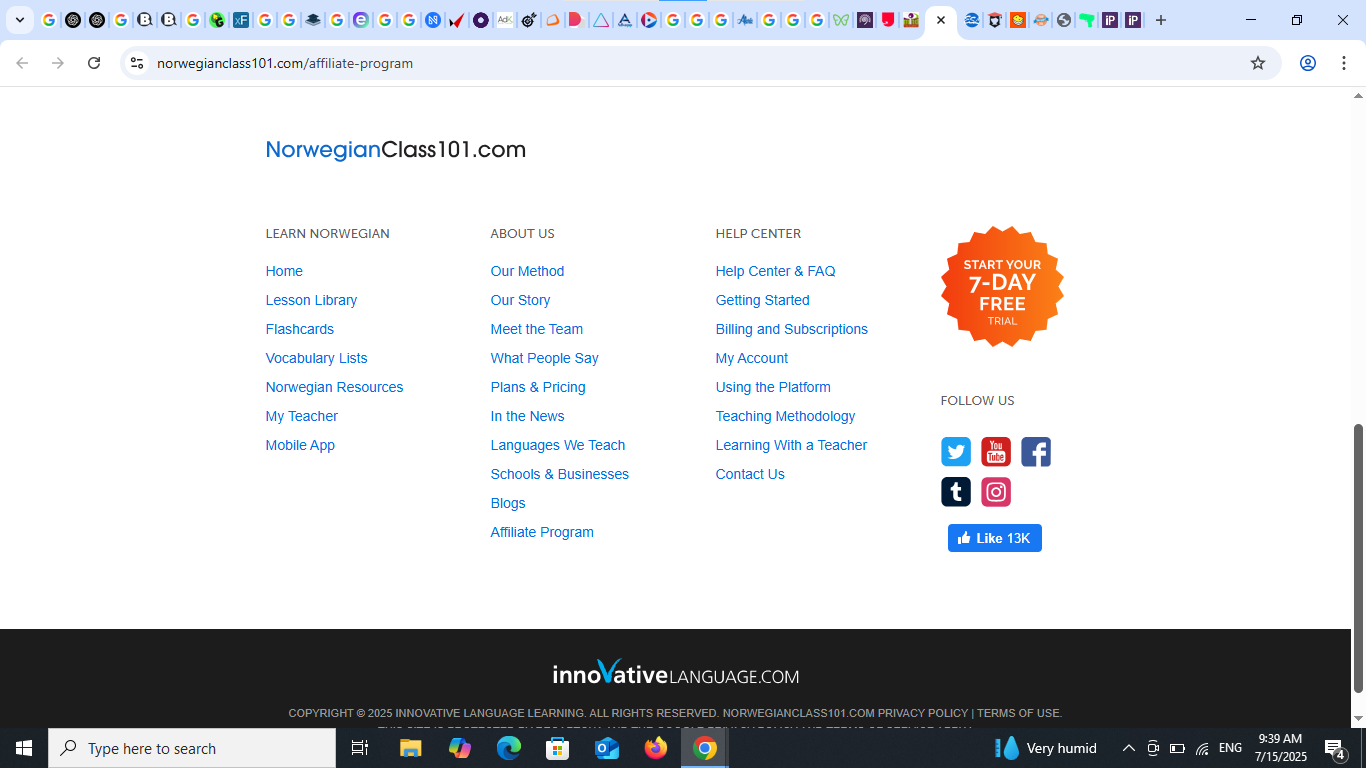The width and height of the screenshot is (1366, 768).
Task: Click the Chrome taskbar icon
Action: click(705, 748)
